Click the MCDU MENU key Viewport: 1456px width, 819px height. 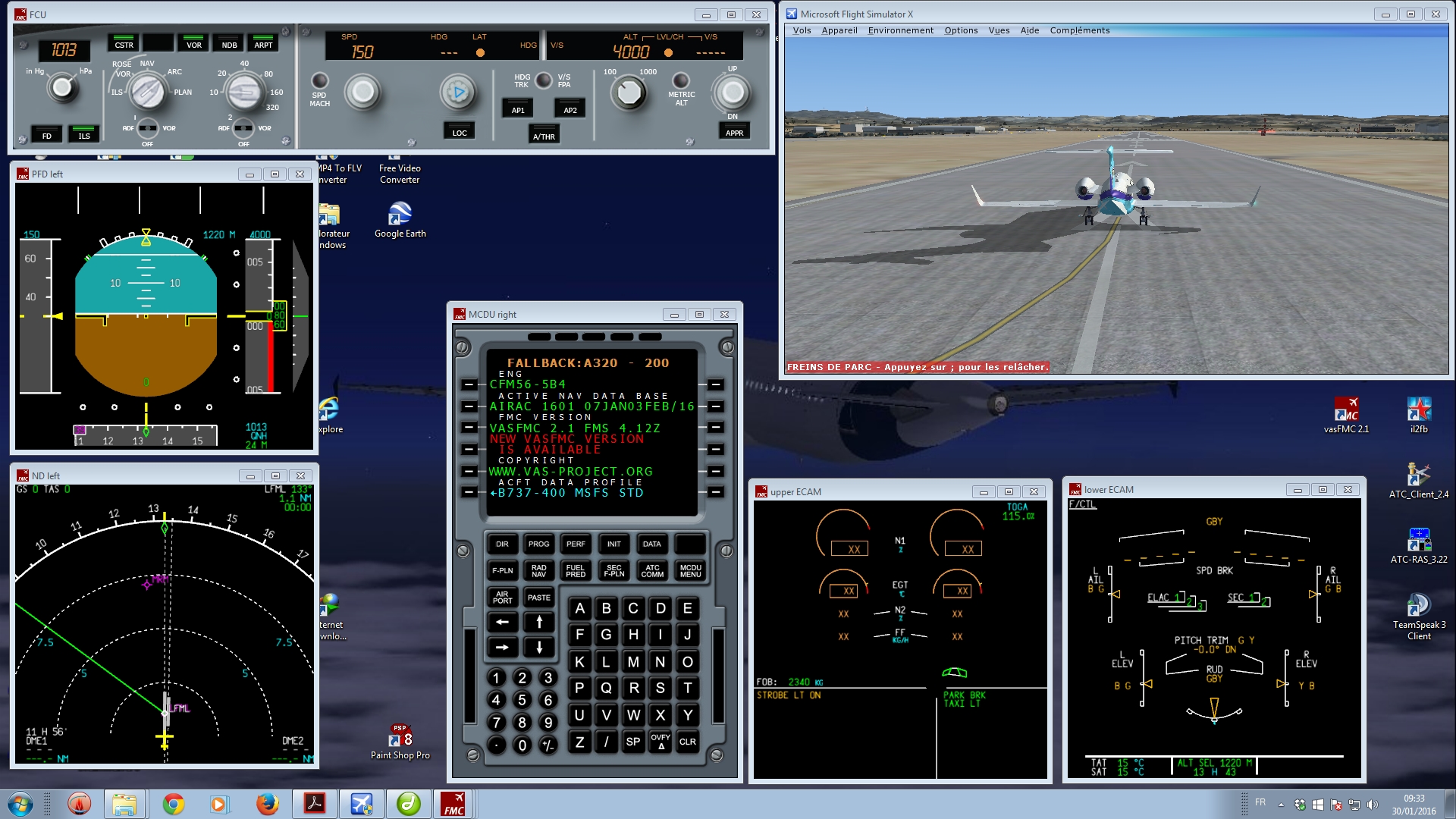click(x=690, y=570)
